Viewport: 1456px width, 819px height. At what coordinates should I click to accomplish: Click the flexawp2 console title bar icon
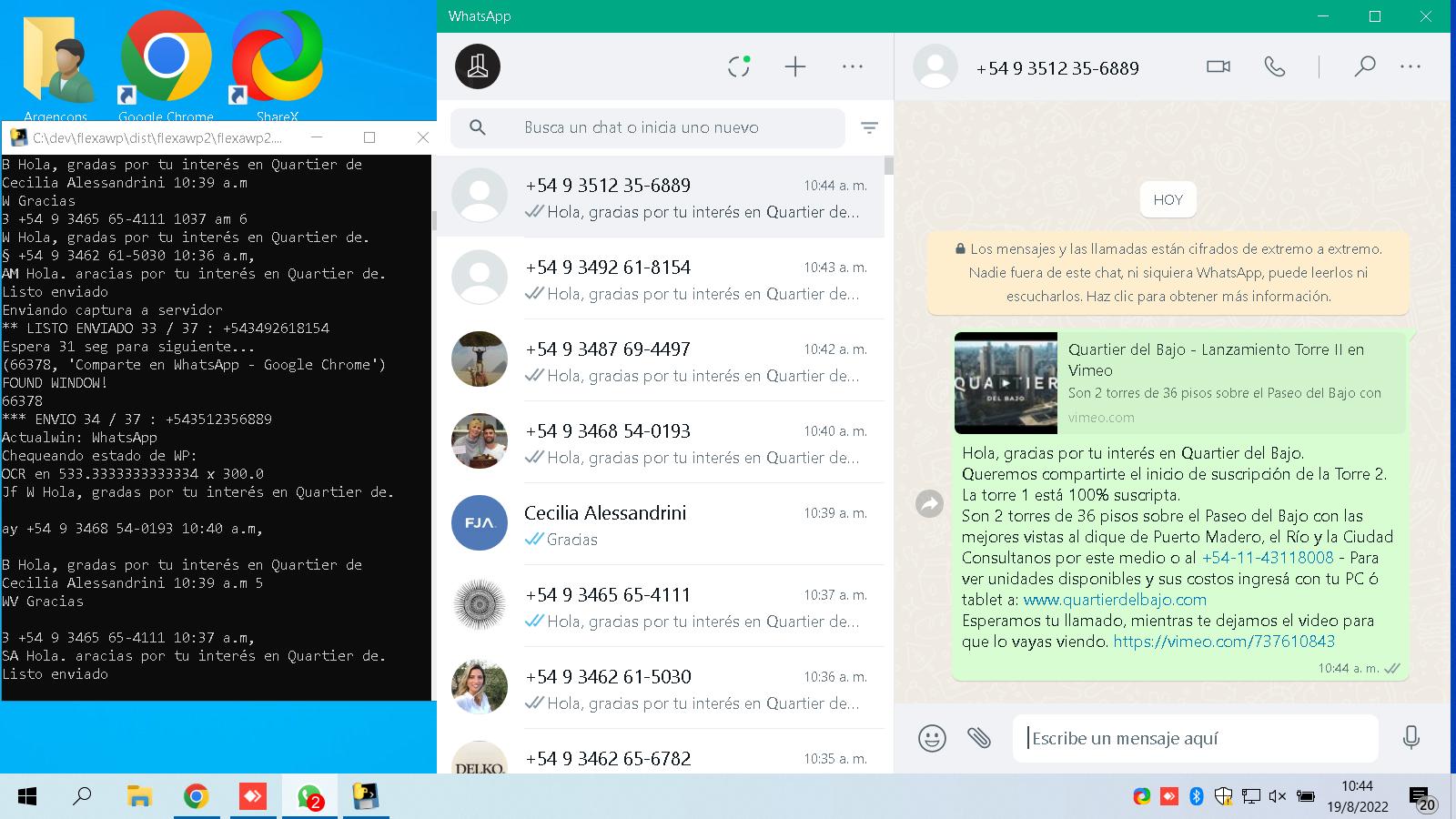[18, 137]
